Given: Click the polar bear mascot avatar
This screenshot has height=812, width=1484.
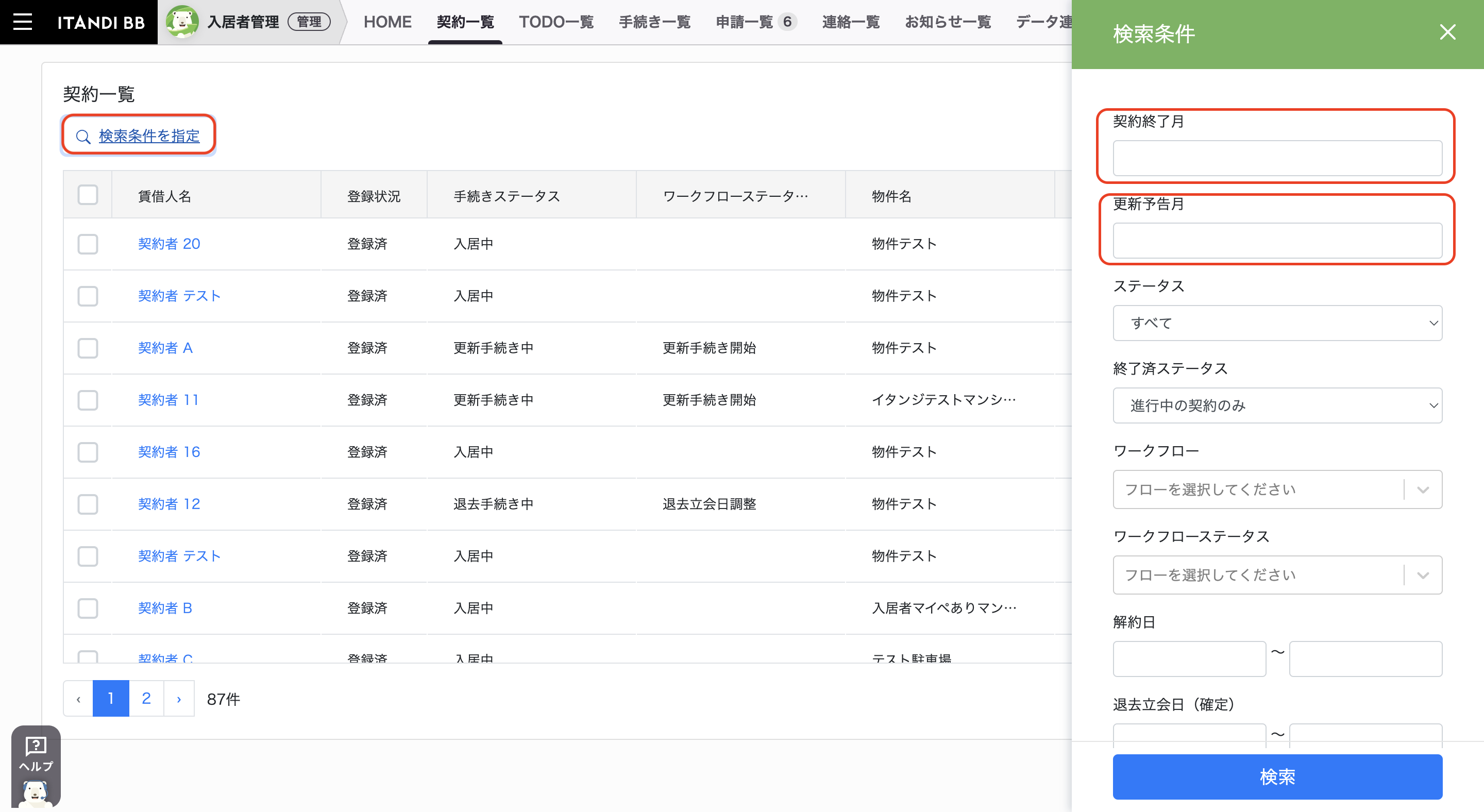Looking at the screenshot, I should (x=182, y=22).
